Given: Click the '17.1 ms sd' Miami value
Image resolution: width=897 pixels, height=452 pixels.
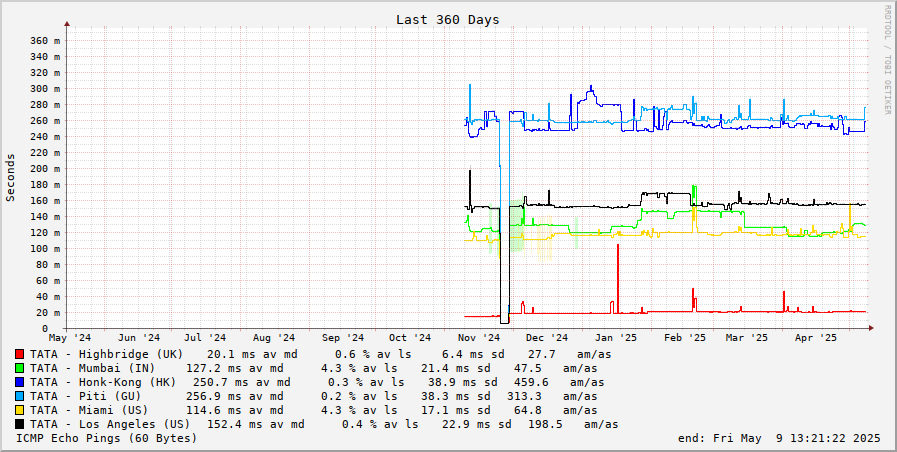Looking at the screenshot, I should click(x=456, y=410).
